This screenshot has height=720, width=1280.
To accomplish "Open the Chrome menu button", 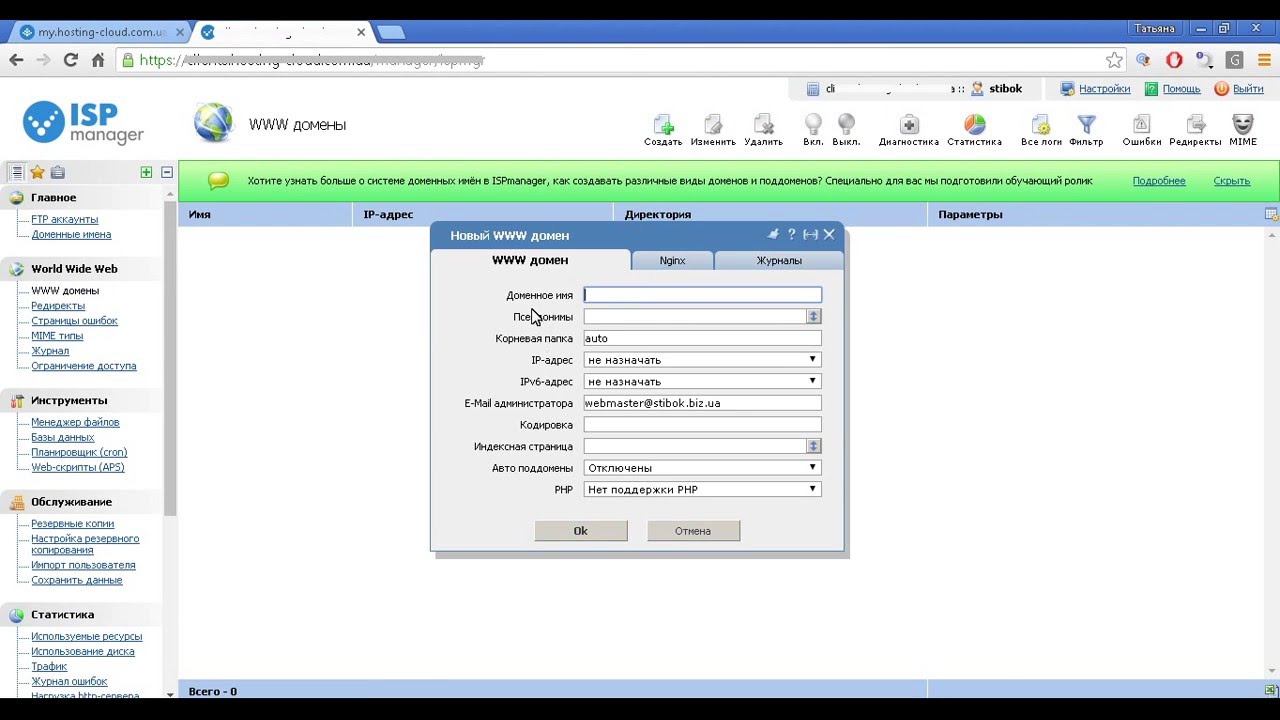I will pyautogui.click(x=1264, y=61).
